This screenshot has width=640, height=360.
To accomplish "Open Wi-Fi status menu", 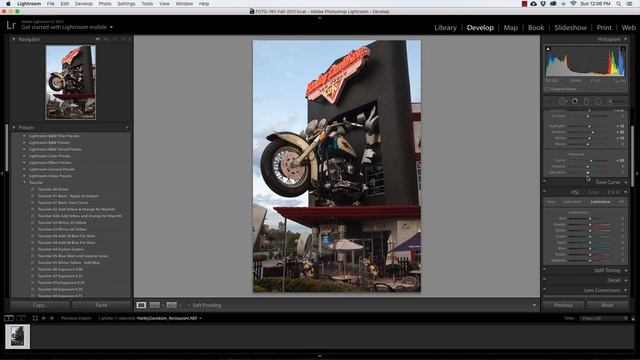I will 573,4.
